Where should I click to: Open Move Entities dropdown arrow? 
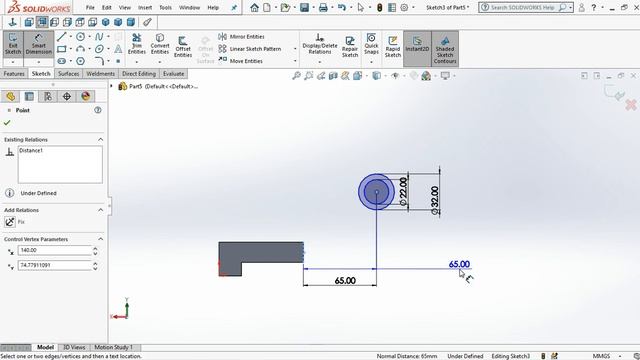point(295,61)
